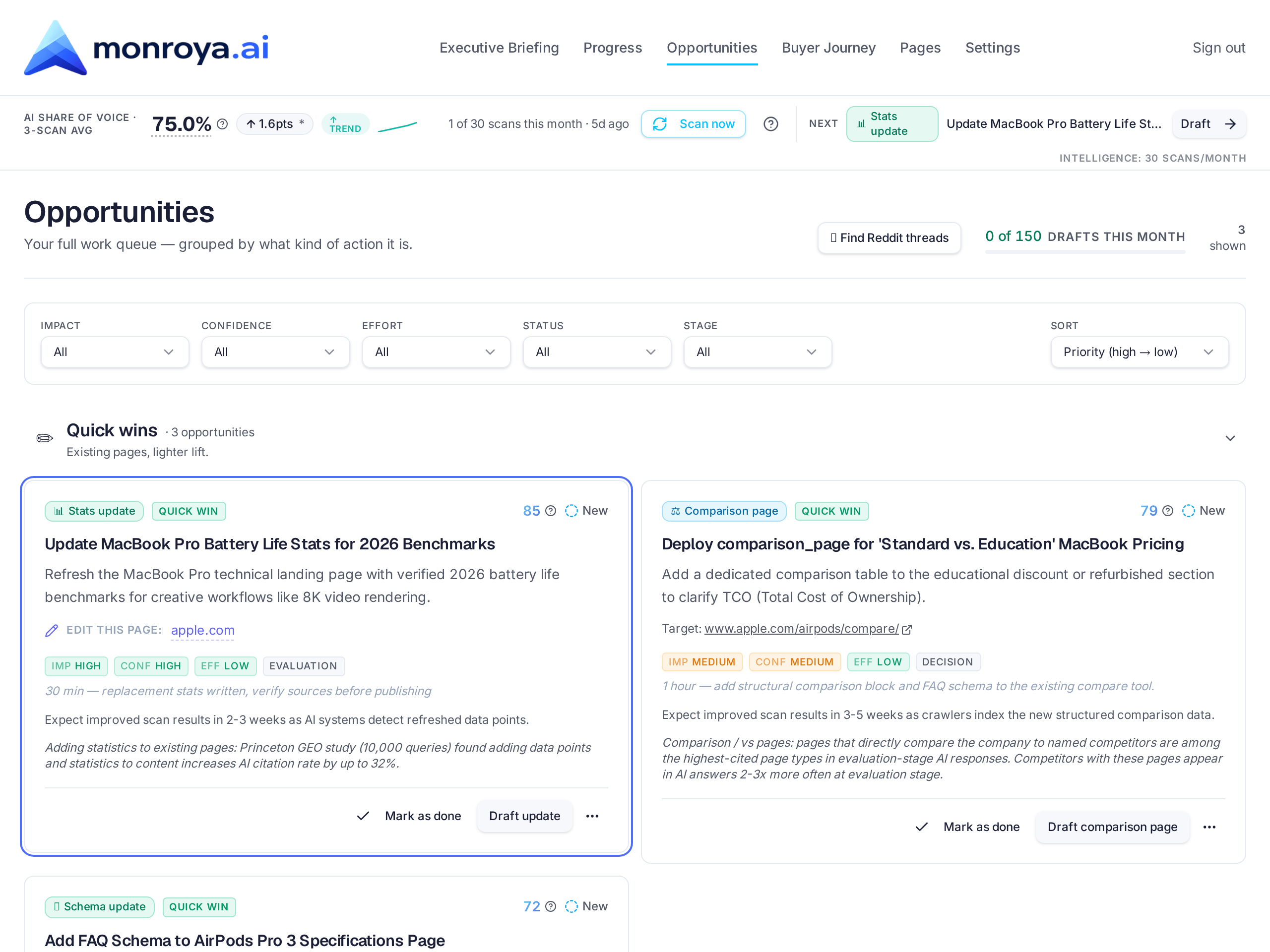This screenshot has height=952, width=1270.
Task: Click the trend sparkline chart
Action: (x=397, y=126)
